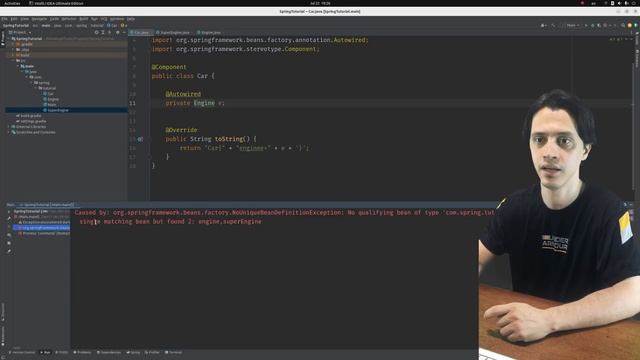The width and height of the screenshot is (640, 360).
Task: Toggle Bookmarks vertical side tab
Action: (x=2, y=336)
